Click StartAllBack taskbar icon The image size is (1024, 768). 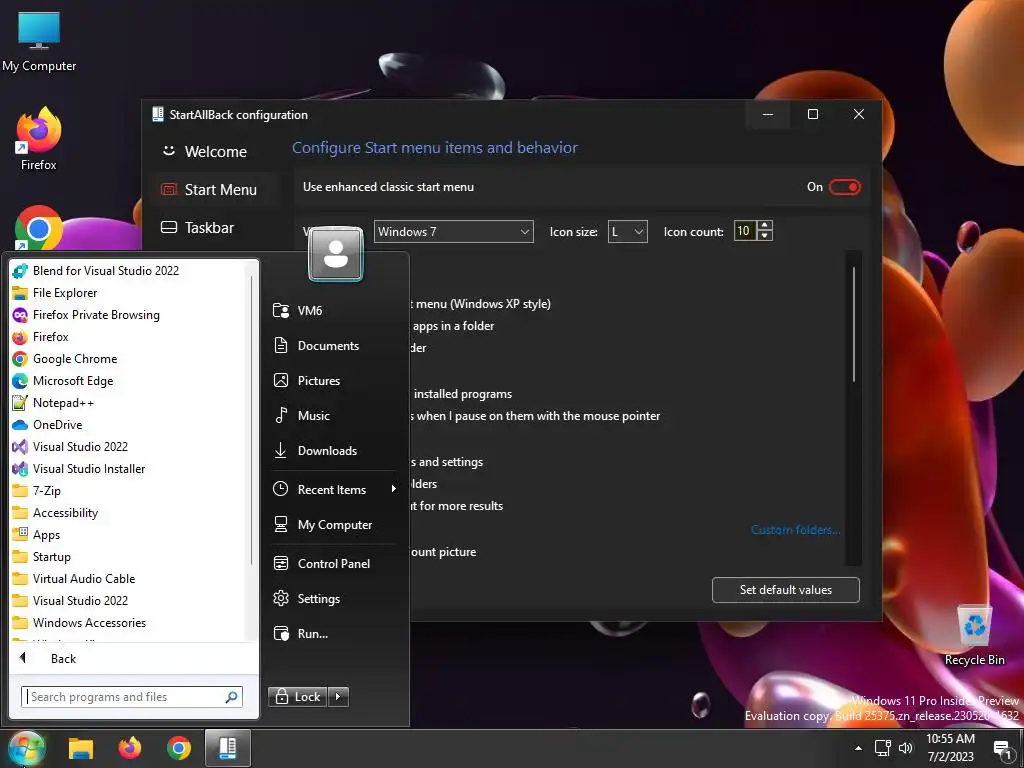click(228, 748)
